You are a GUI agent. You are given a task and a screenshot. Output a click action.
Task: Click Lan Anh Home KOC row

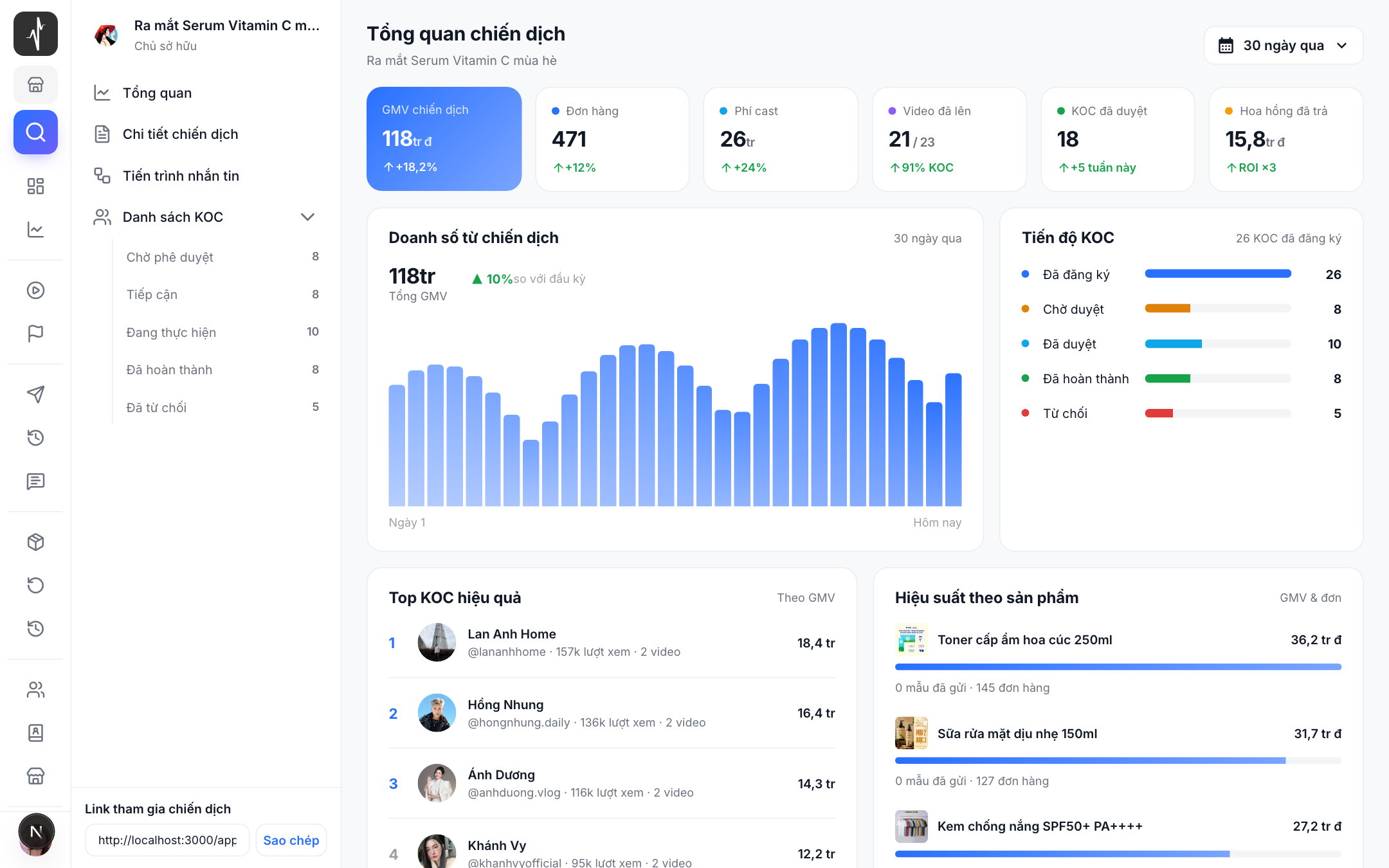(612, 642)
